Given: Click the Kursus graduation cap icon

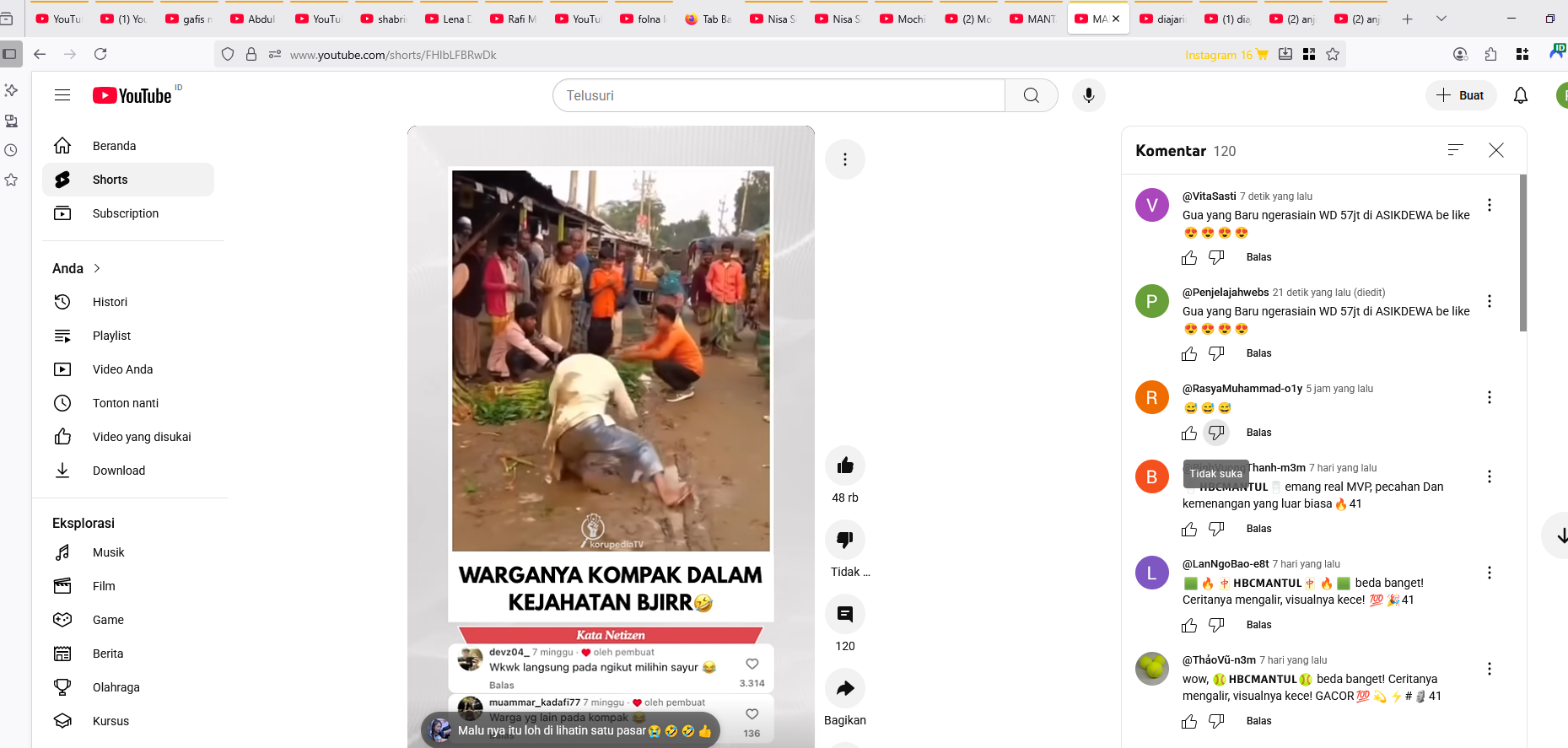Looking at the screenshot, I should [62, 721].
